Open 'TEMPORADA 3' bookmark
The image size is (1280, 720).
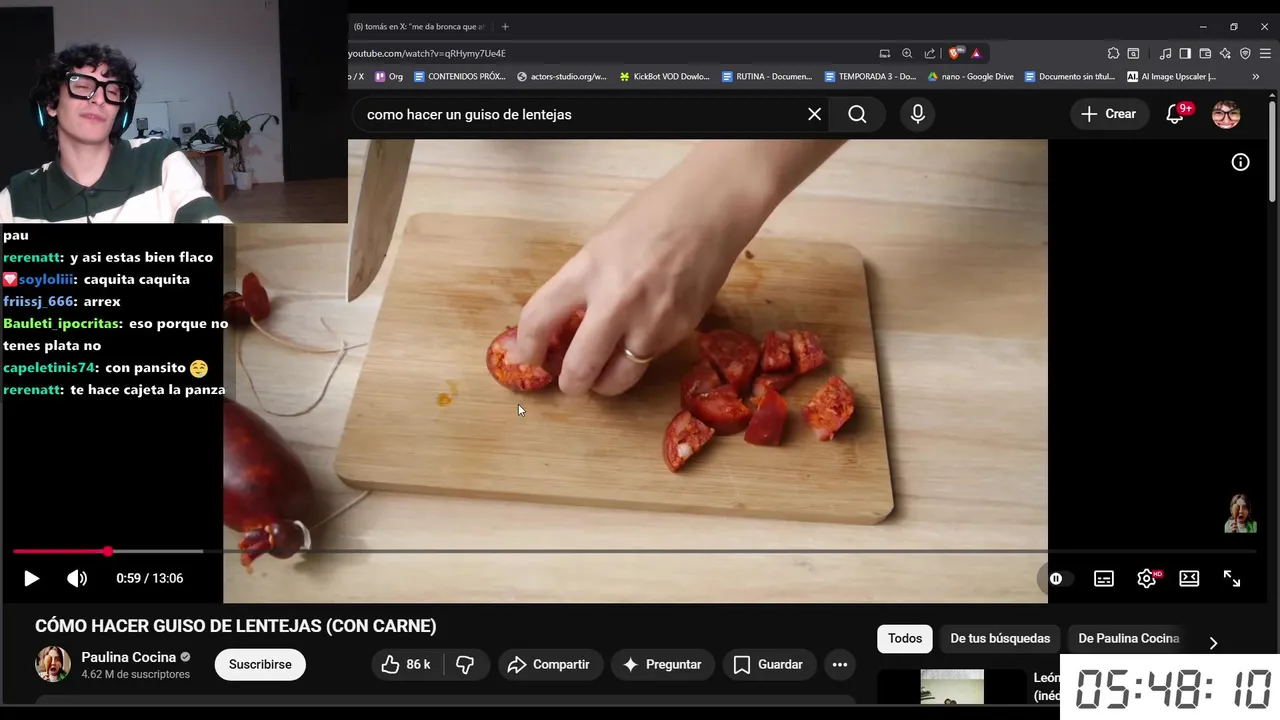pos(870,76)
